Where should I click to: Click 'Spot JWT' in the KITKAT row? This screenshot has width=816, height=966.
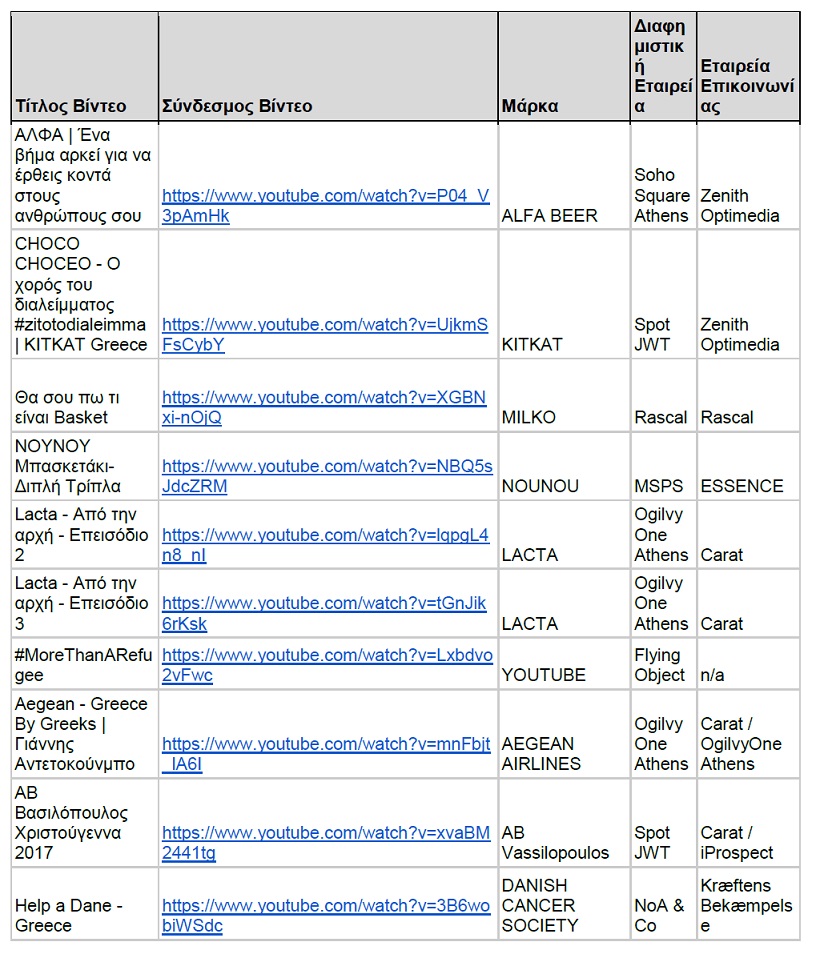click(652, 335)
